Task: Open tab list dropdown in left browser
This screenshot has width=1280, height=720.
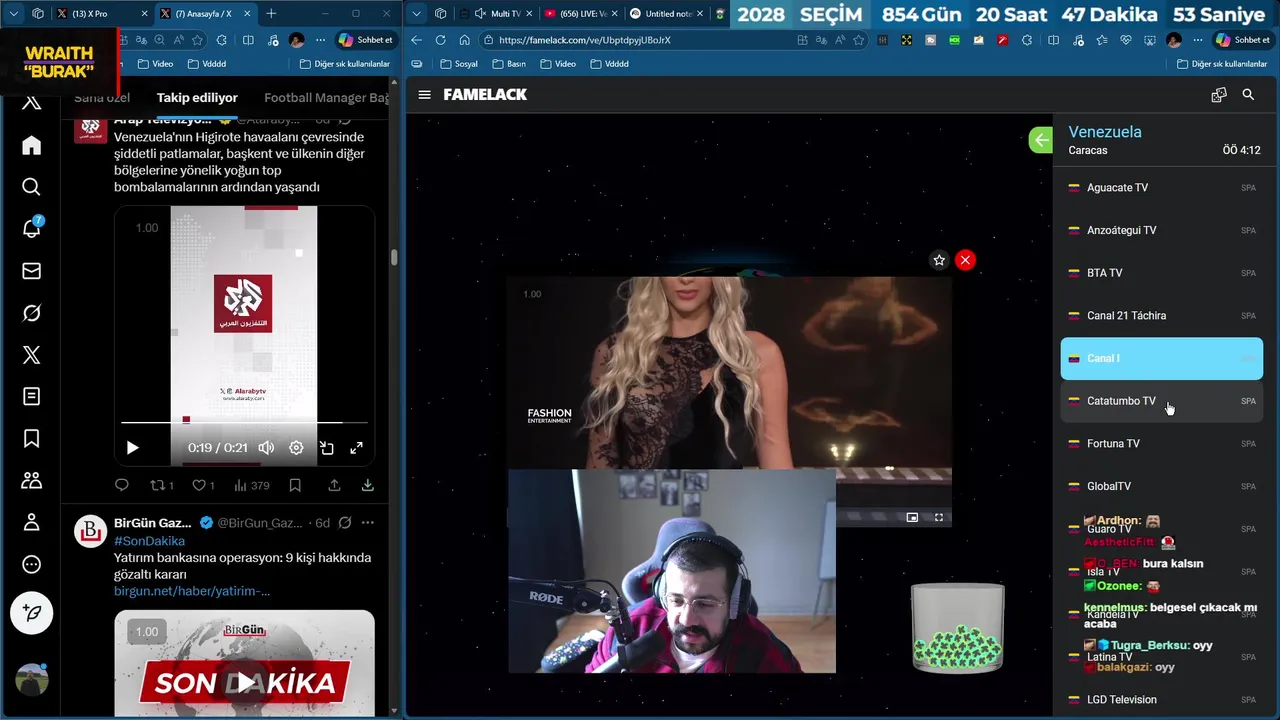Action: point(14,14)
